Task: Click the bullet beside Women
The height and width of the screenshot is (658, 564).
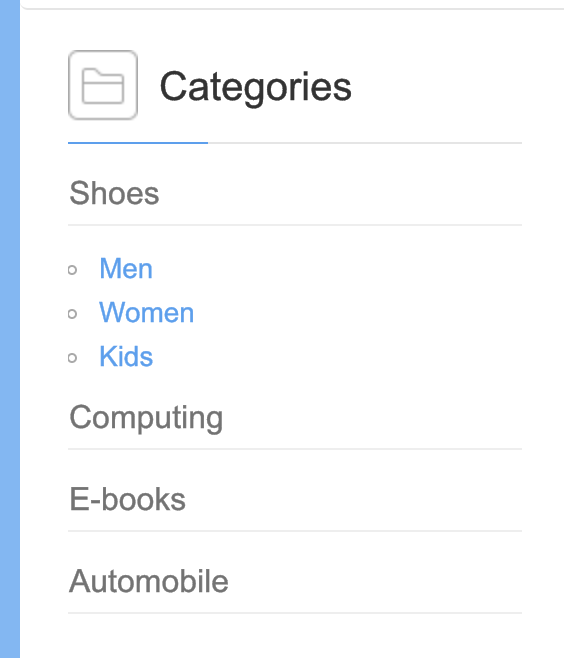Action: (x=72, y=314)
